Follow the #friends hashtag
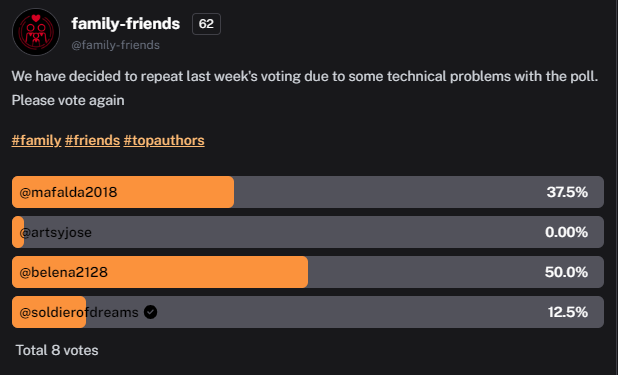618x375 pixels. click(x=92, y=140)
